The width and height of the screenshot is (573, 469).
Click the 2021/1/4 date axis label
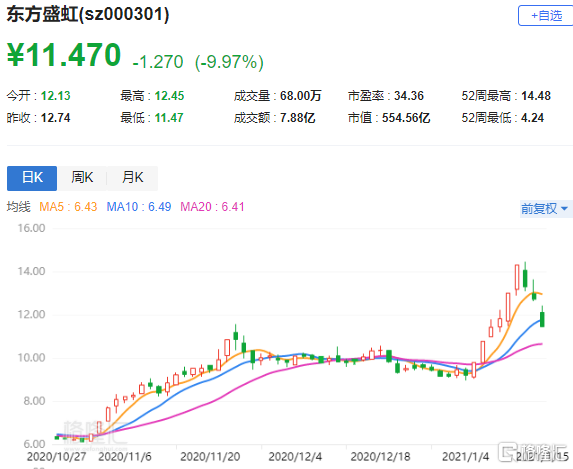coord(465,457)
